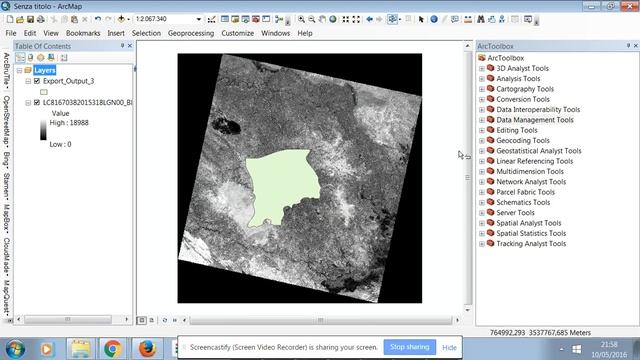Choose the Select Elements arrow tool
640x360 pixels.
421,19
